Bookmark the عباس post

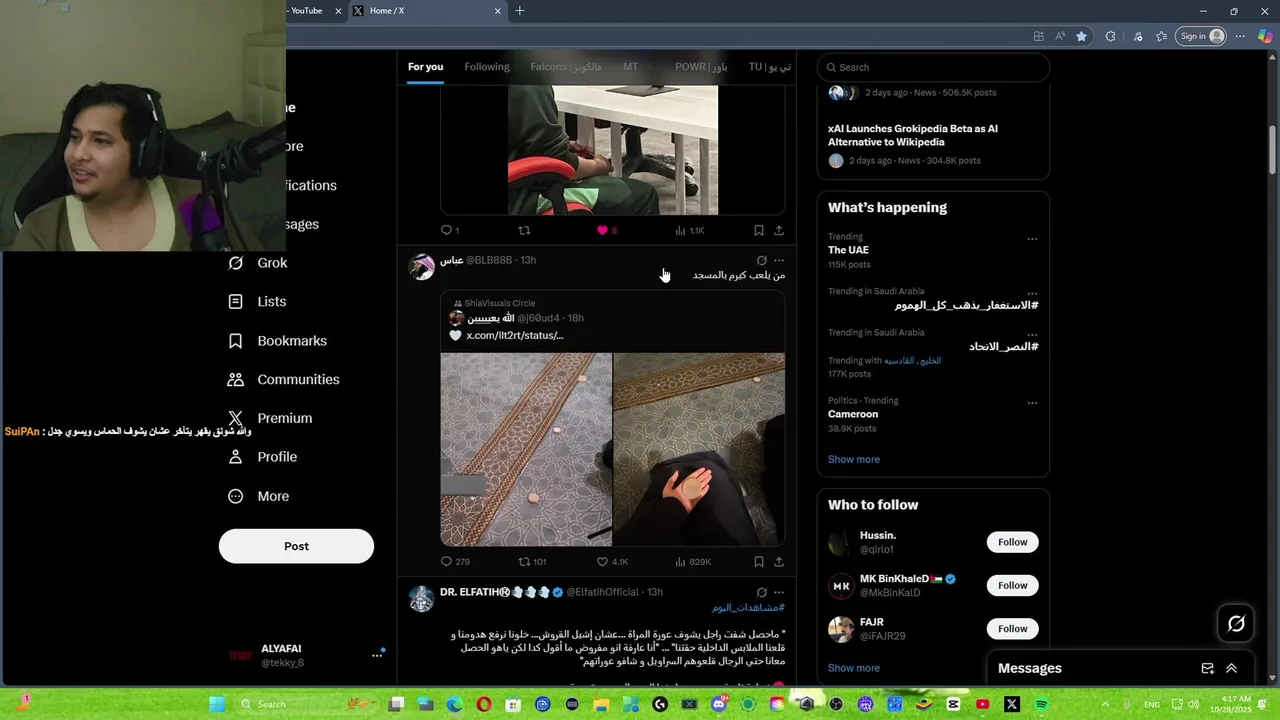pos(759,562)
